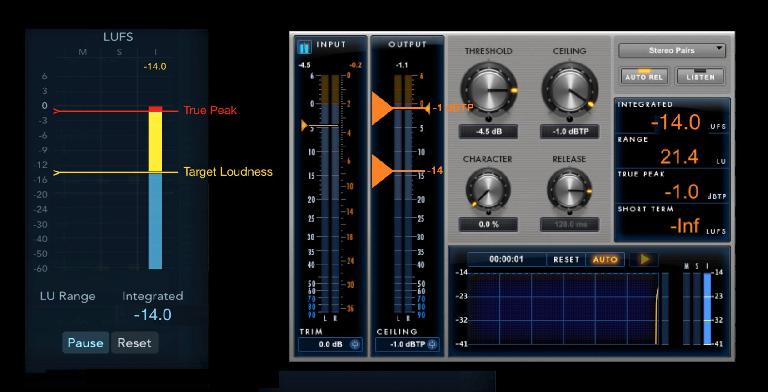Click the blue I meter bar in the M S I meters
Viewport: 768px width, 392px height.
(x=707, y=309)
